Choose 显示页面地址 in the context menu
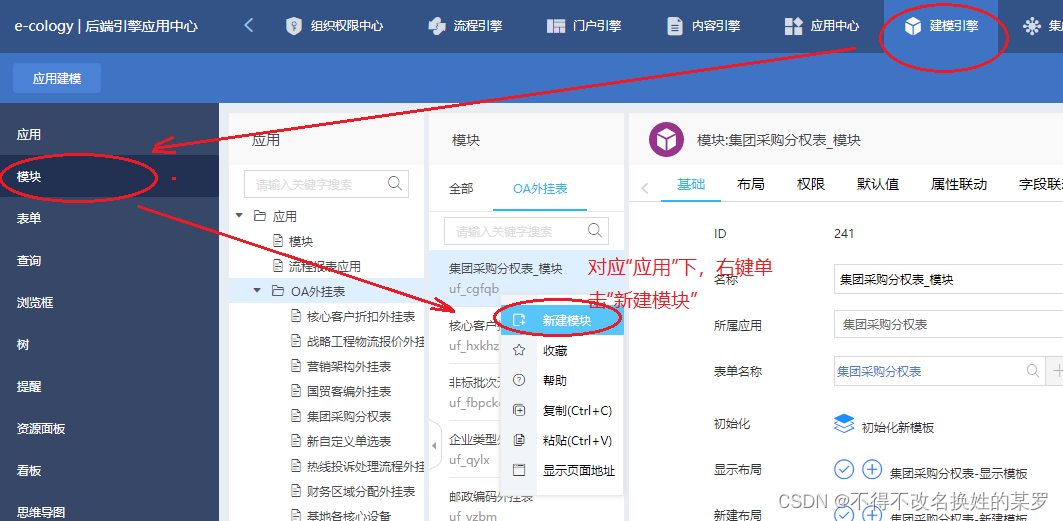Viewport: 1063px width, 521px height. (x=562, y=470)
